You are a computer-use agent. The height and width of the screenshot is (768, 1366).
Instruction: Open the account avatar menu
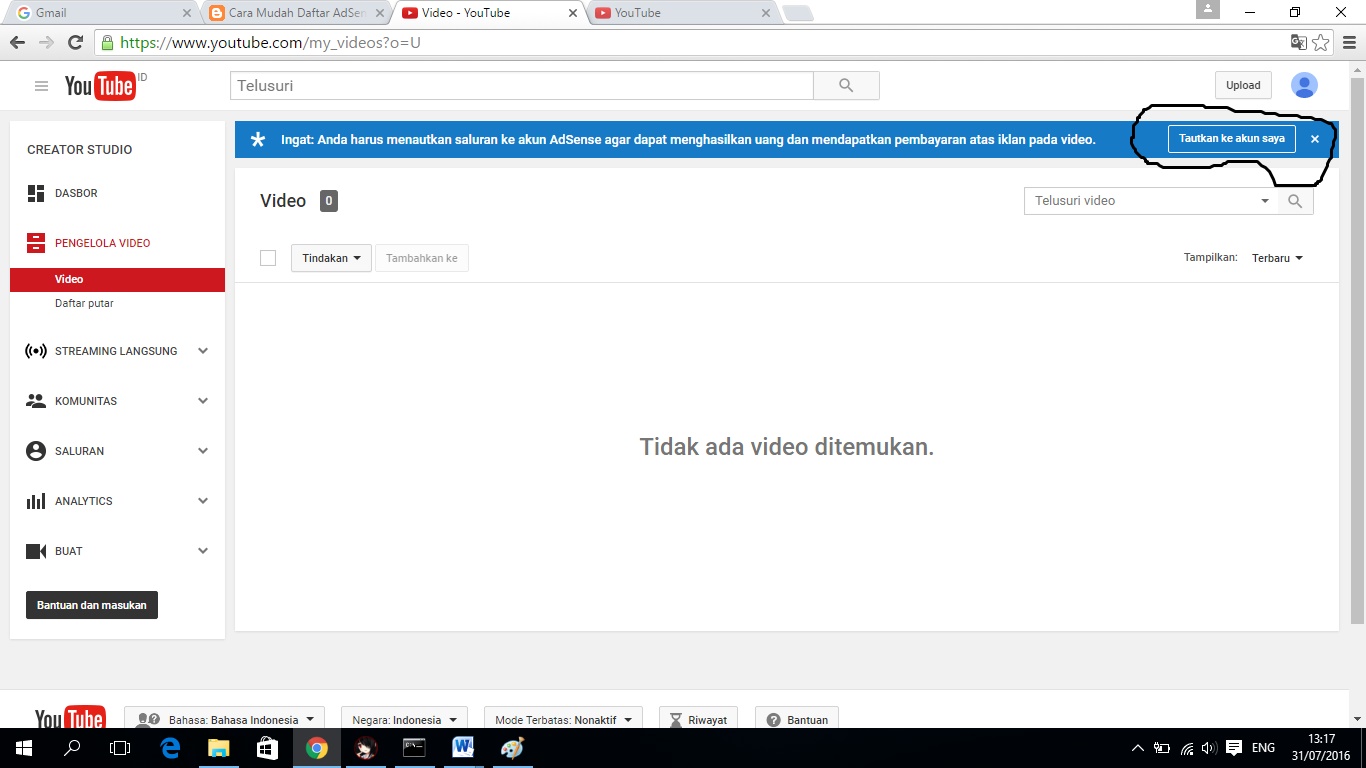pyautogui.click(x=1304, y=86)
